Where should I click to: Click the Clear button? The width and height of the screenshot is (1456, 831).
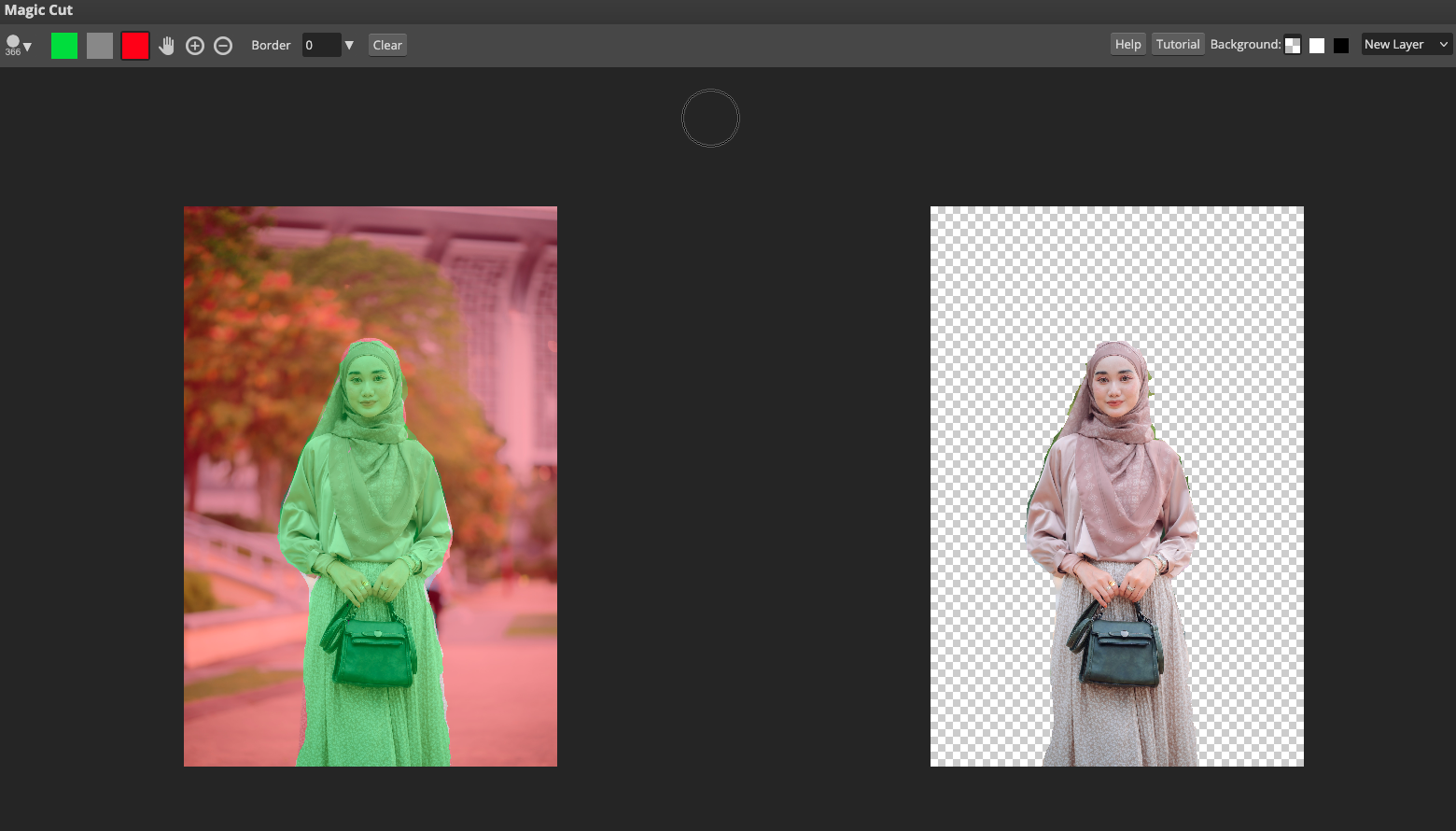point(387,45)
